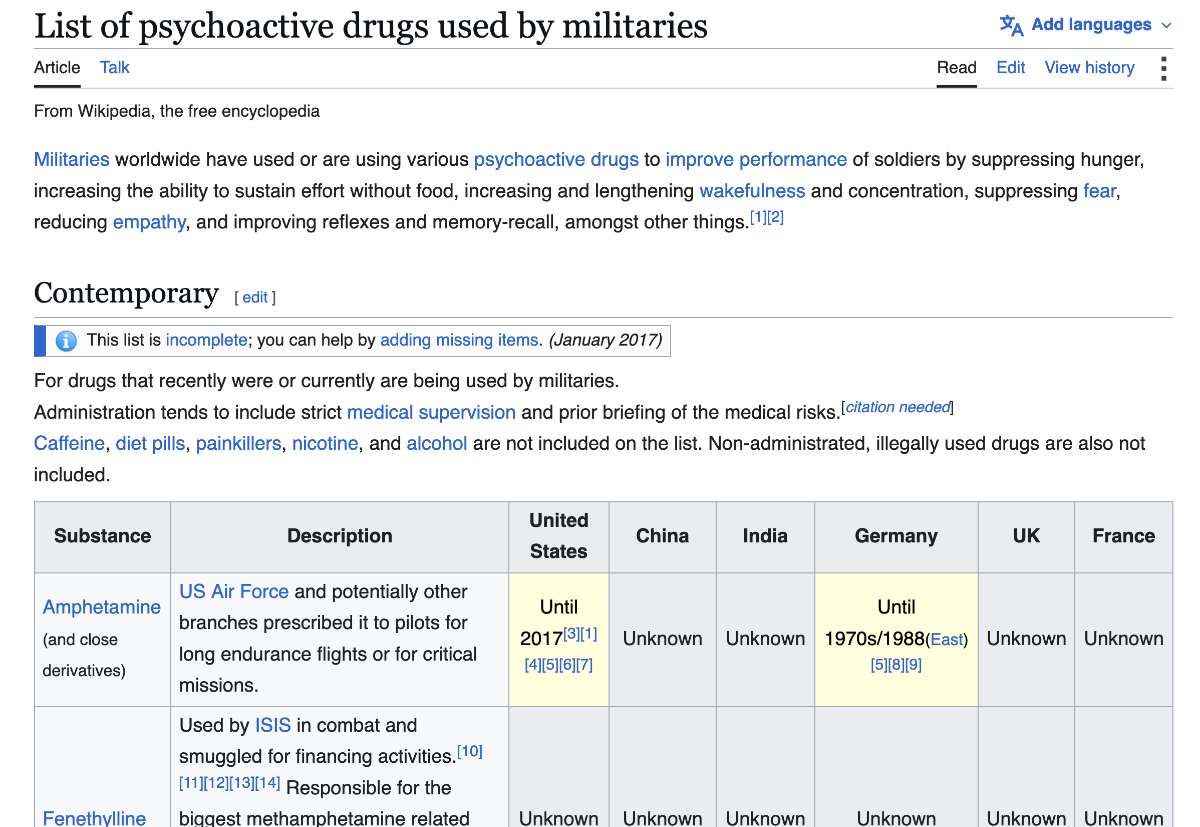Expand the Add languages dropdown arrow

(x=1166, y=25)
